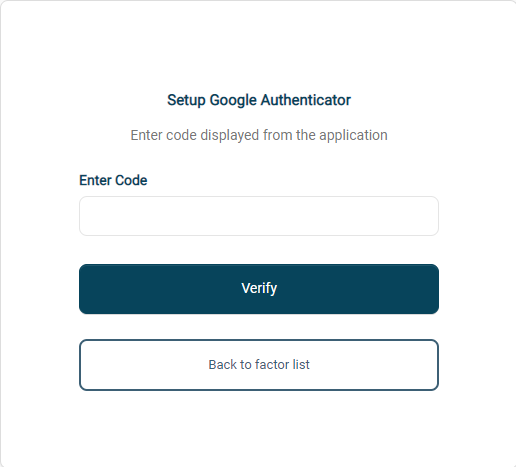Return to the list of authentication factors

(x=259, y=365)
